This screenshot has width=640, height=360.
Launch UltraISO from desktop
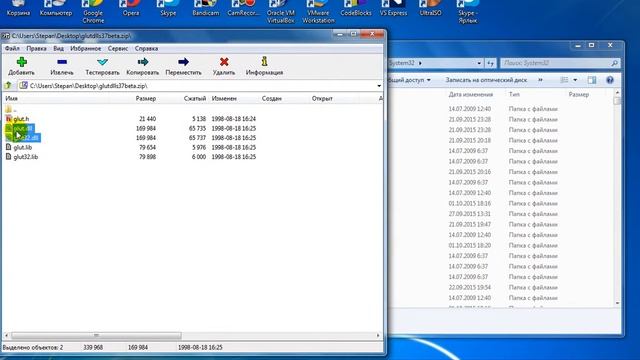pyautogui.click(x=431, y=8)
